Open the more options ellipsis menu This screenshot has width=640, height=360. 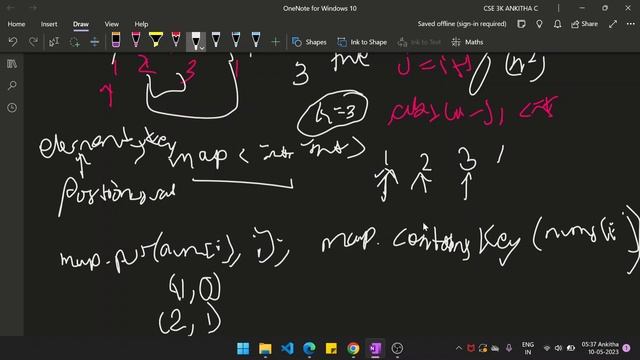coord(631,24)
